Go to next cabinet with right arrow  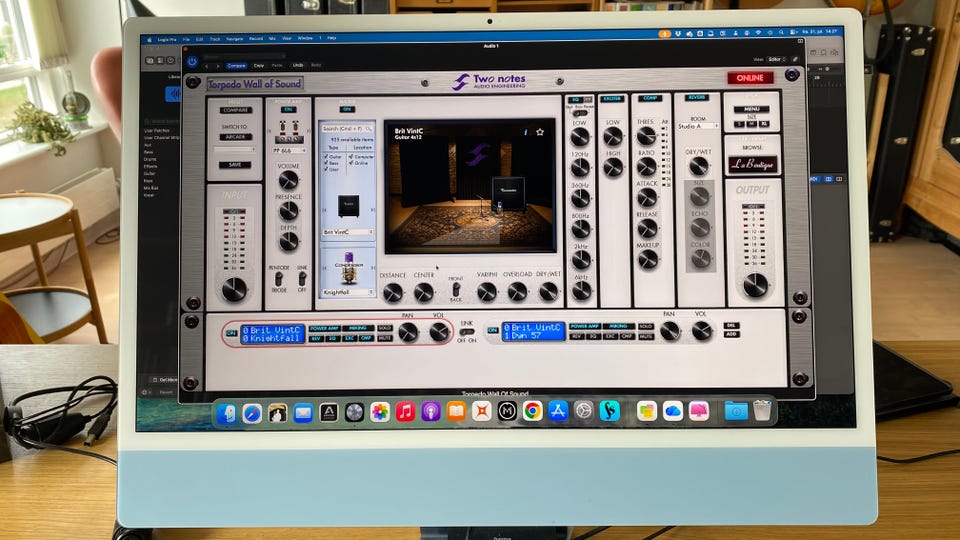(x=372, y=209)
